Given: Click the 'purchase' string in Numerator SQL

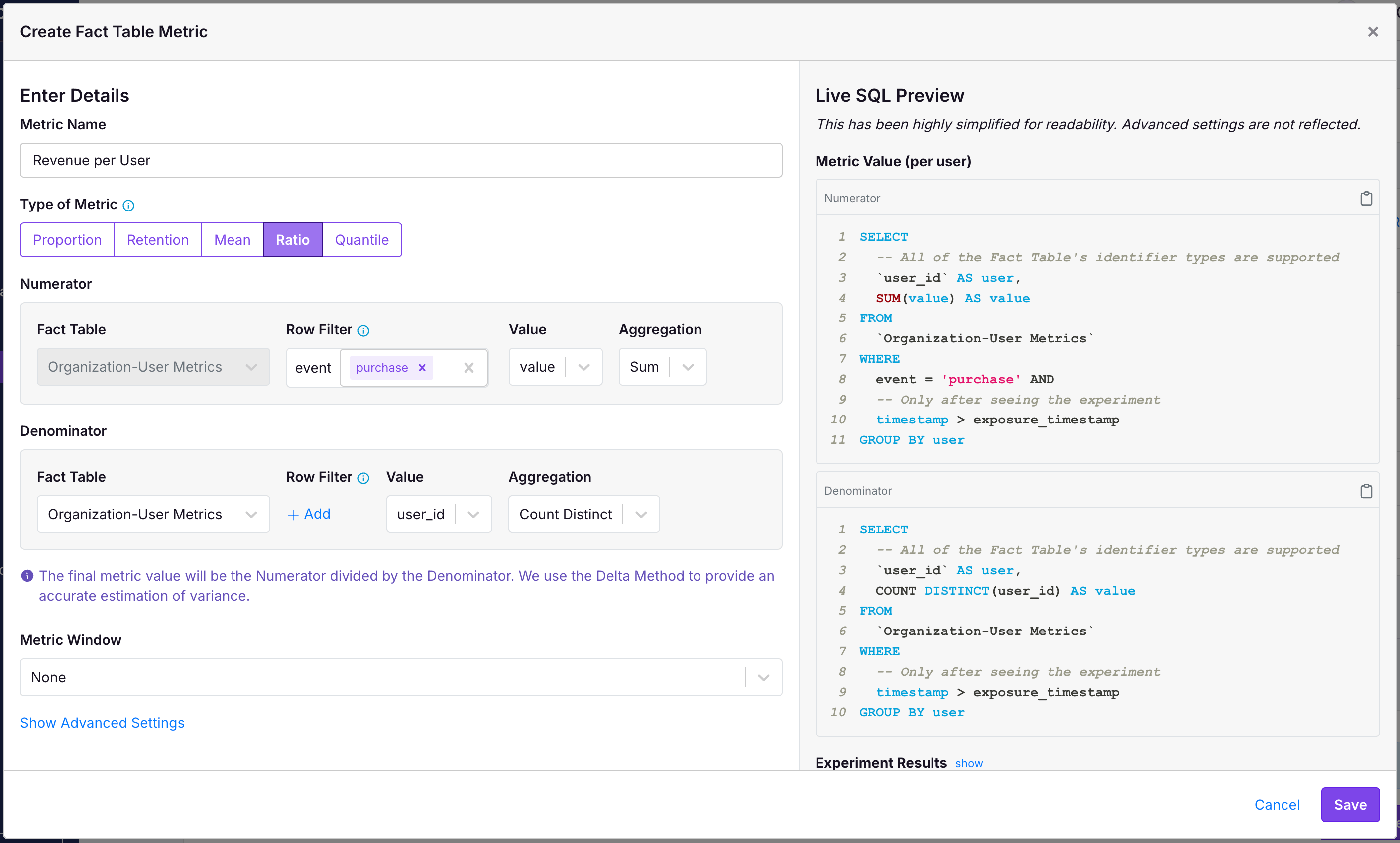Looking at the screenshot, I should point(981,380).
